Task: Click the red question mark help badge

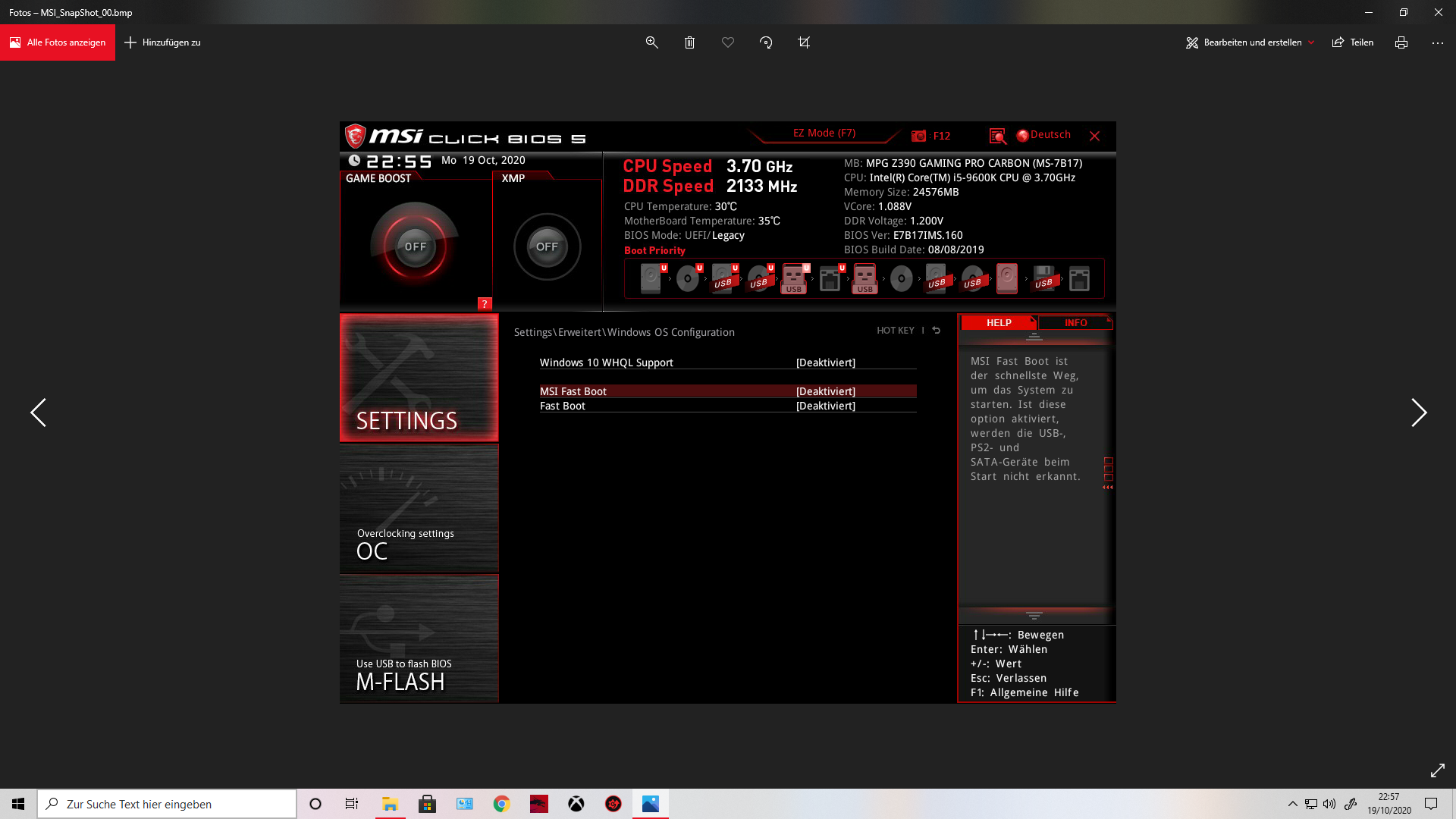Action: (x=485, y=303)
